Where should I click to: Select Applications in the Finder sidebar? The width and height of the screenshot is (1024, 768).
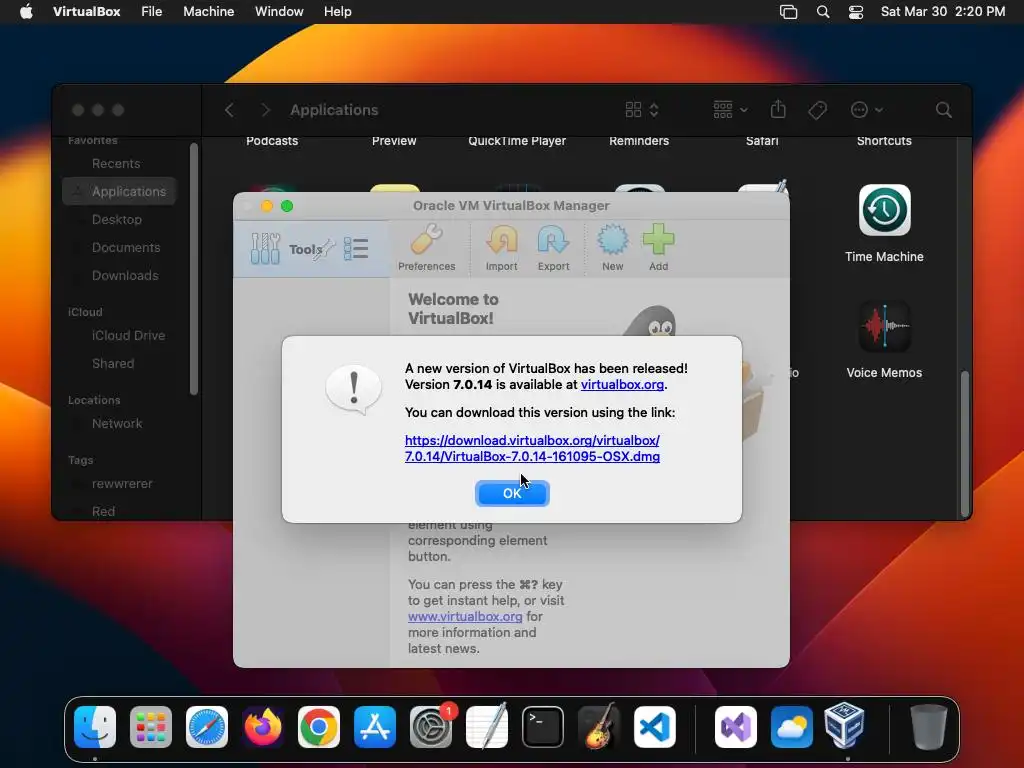pos(120,191)
